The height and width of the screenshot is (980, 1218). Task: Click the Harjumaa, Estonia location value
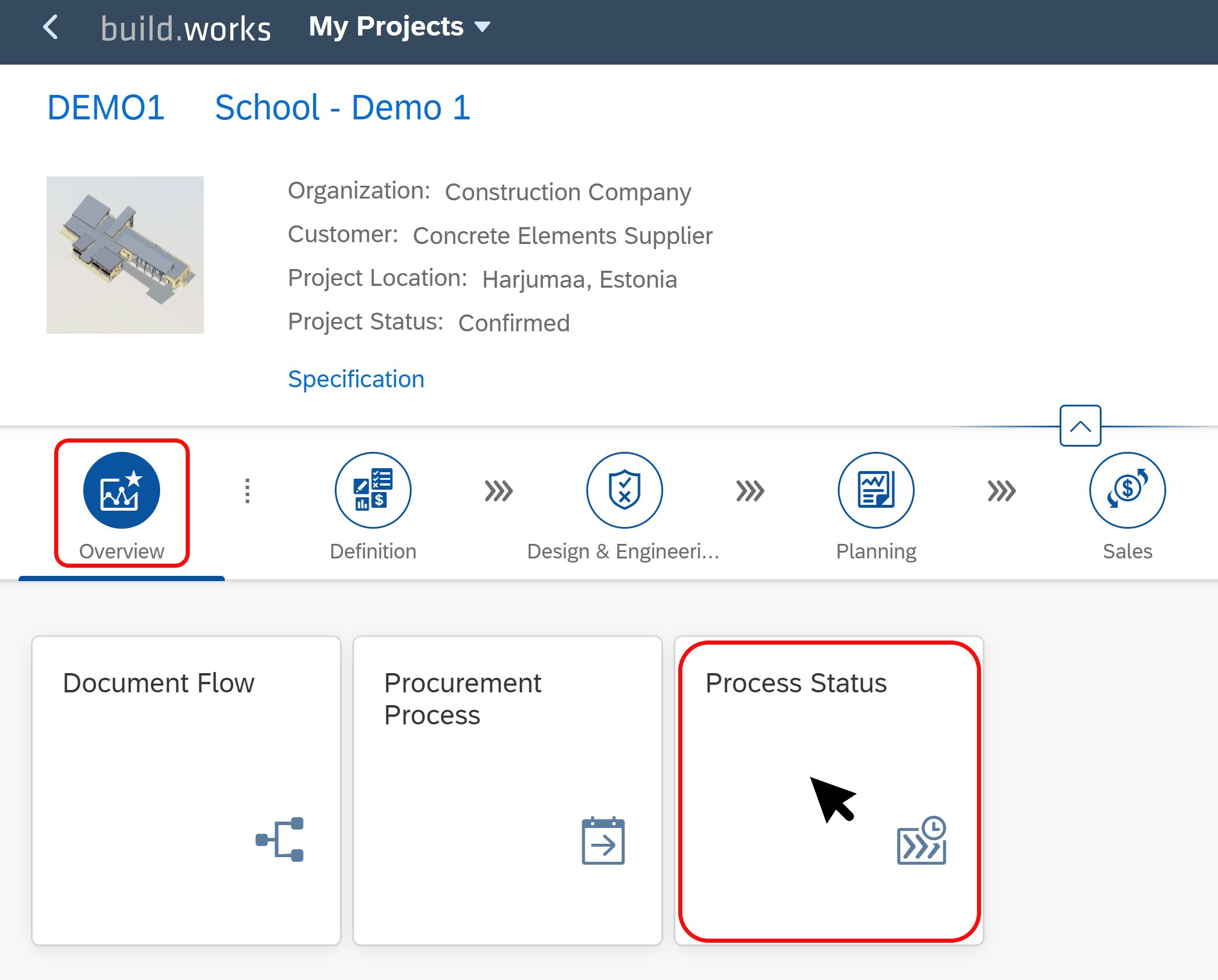pyautogui.click(x=580, y=279)
